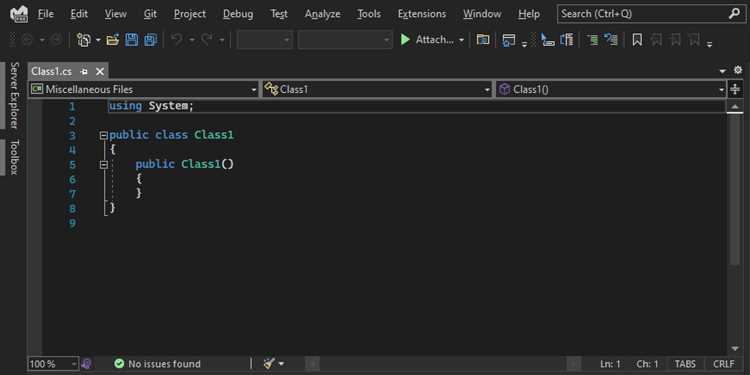This screenshot has height=375, width=750.
Task: Open the Project menu
Action: click(189, 14)
